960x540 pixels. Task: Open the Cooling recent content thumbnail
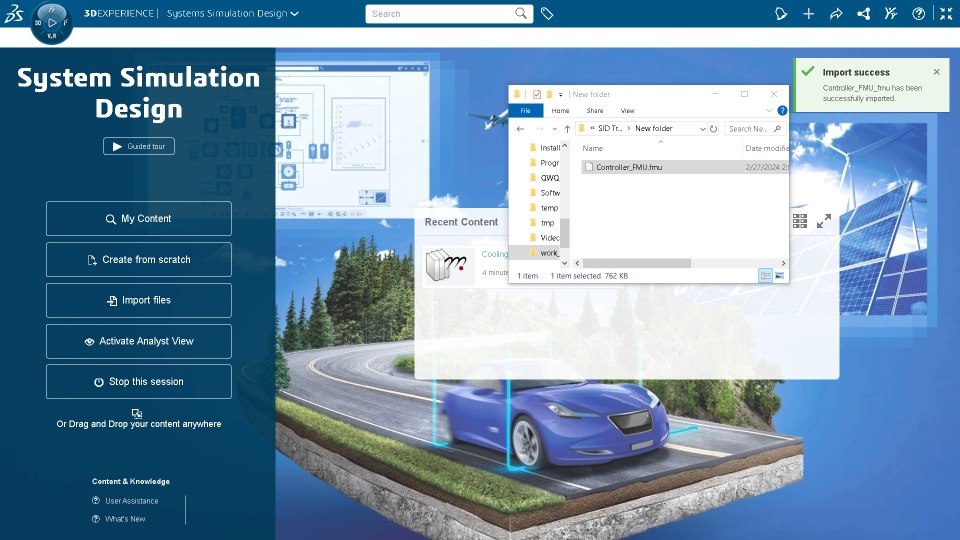(x=449, y=265)
